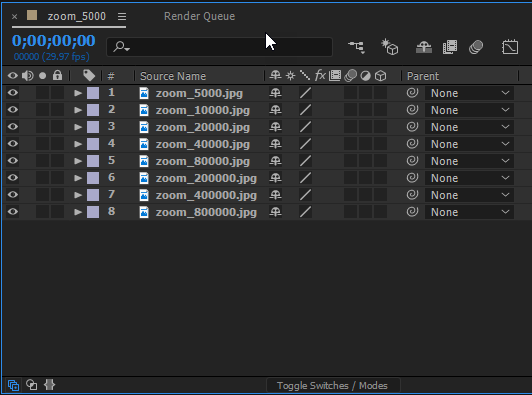
Task: Enable Frame Blending filmstrip icon
Action: click(x=450, y=47)
